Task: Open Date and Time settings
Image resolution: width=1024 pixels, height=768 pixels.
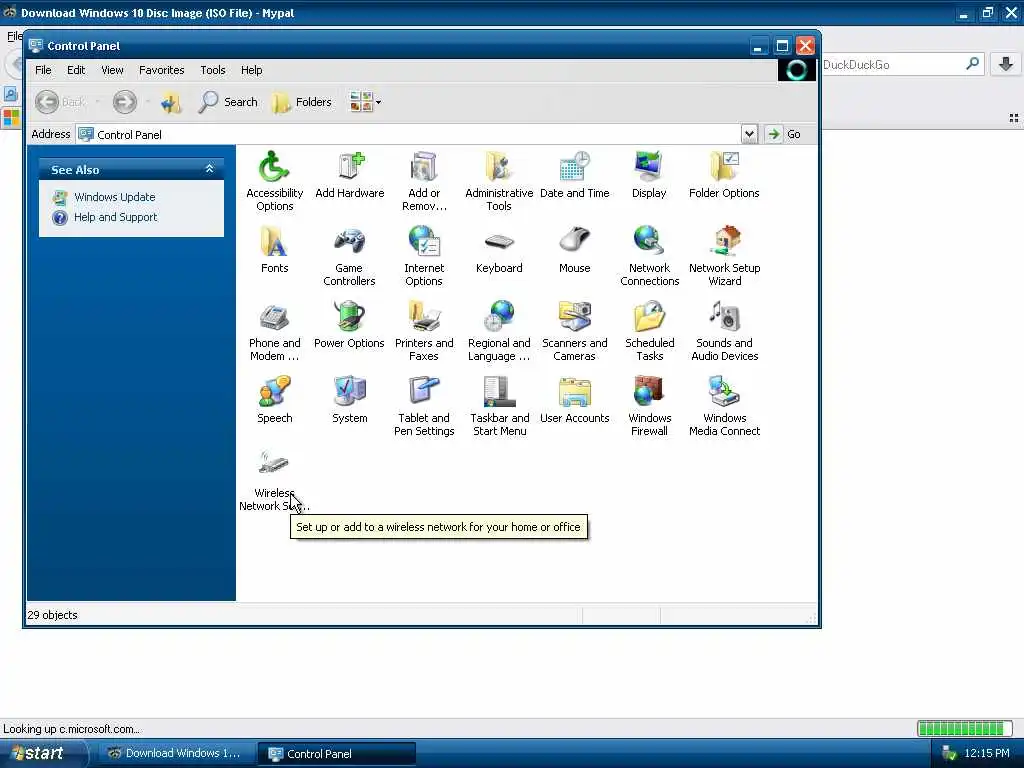Action: 575,174
